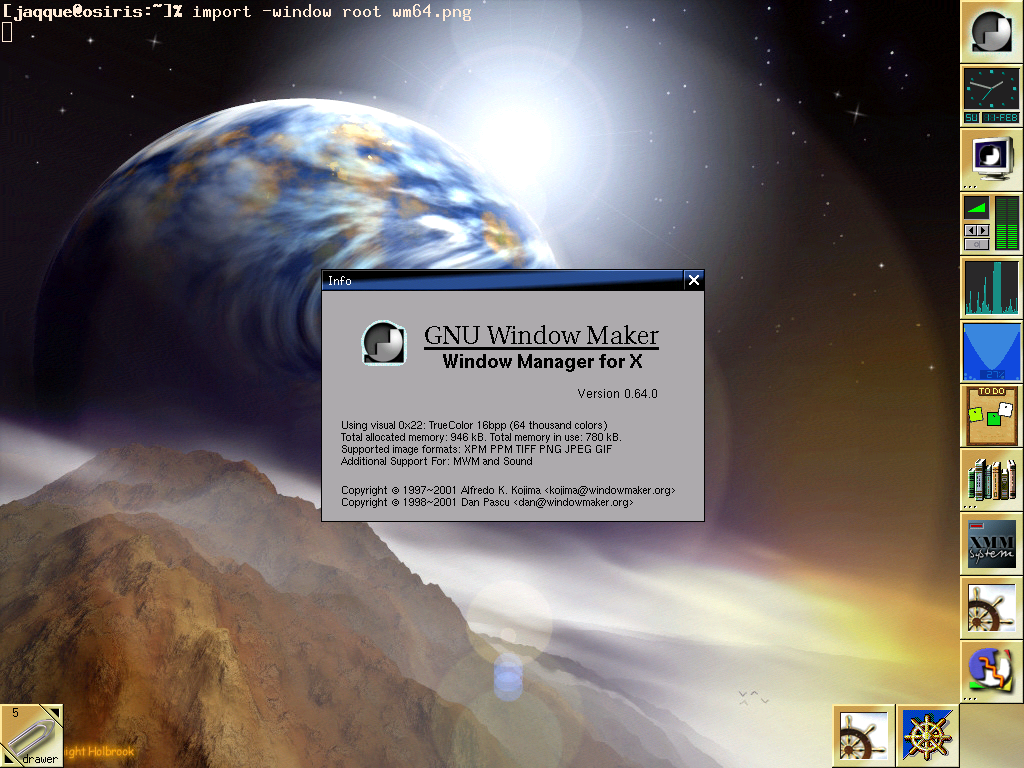Click the 'GNU Window Maker' heading
This screenshot has width=1024, height=768.
541,335
